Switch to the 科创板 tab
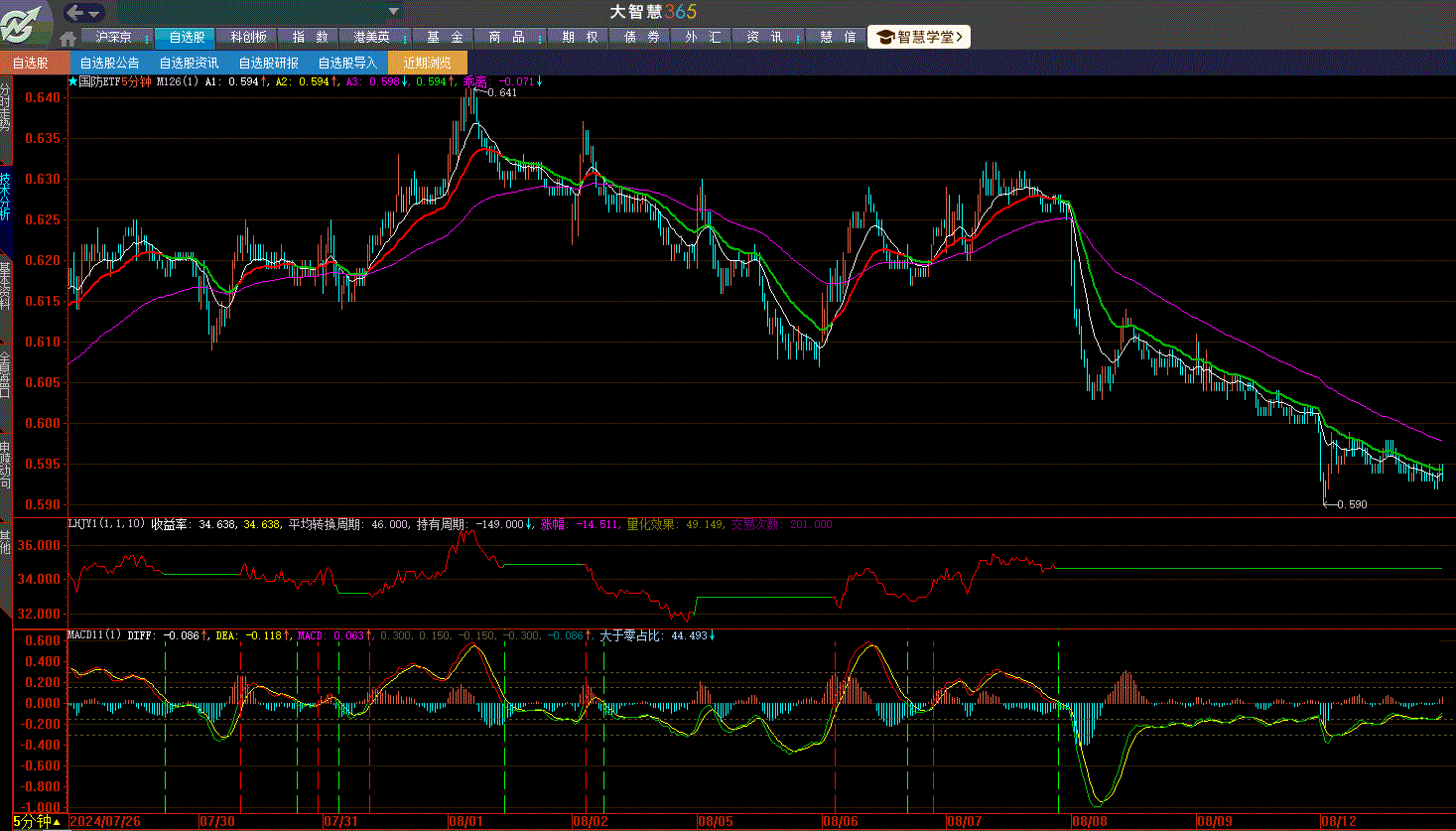The image size is (1456, 831). [248, 37]
